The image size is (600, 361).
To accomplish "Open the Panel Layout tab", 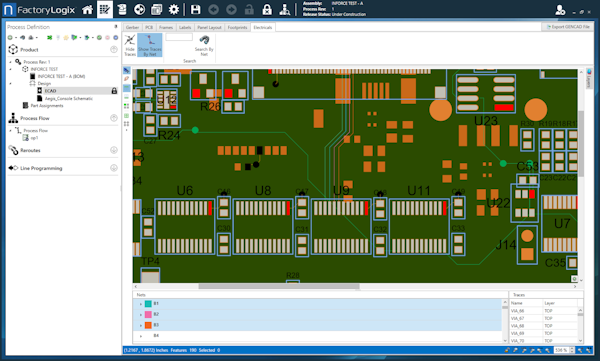I will [x=209, y=28].
